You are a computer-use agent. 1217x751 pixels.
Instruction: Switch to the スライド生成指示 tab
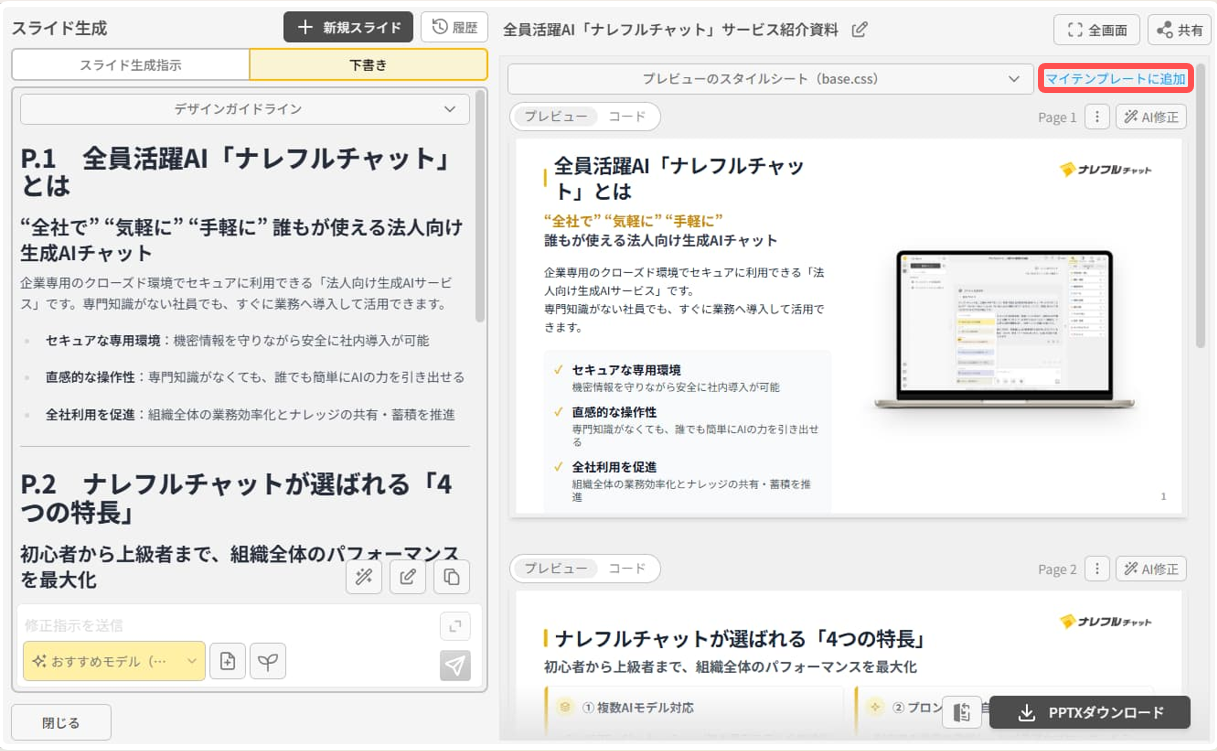point(130,65)
